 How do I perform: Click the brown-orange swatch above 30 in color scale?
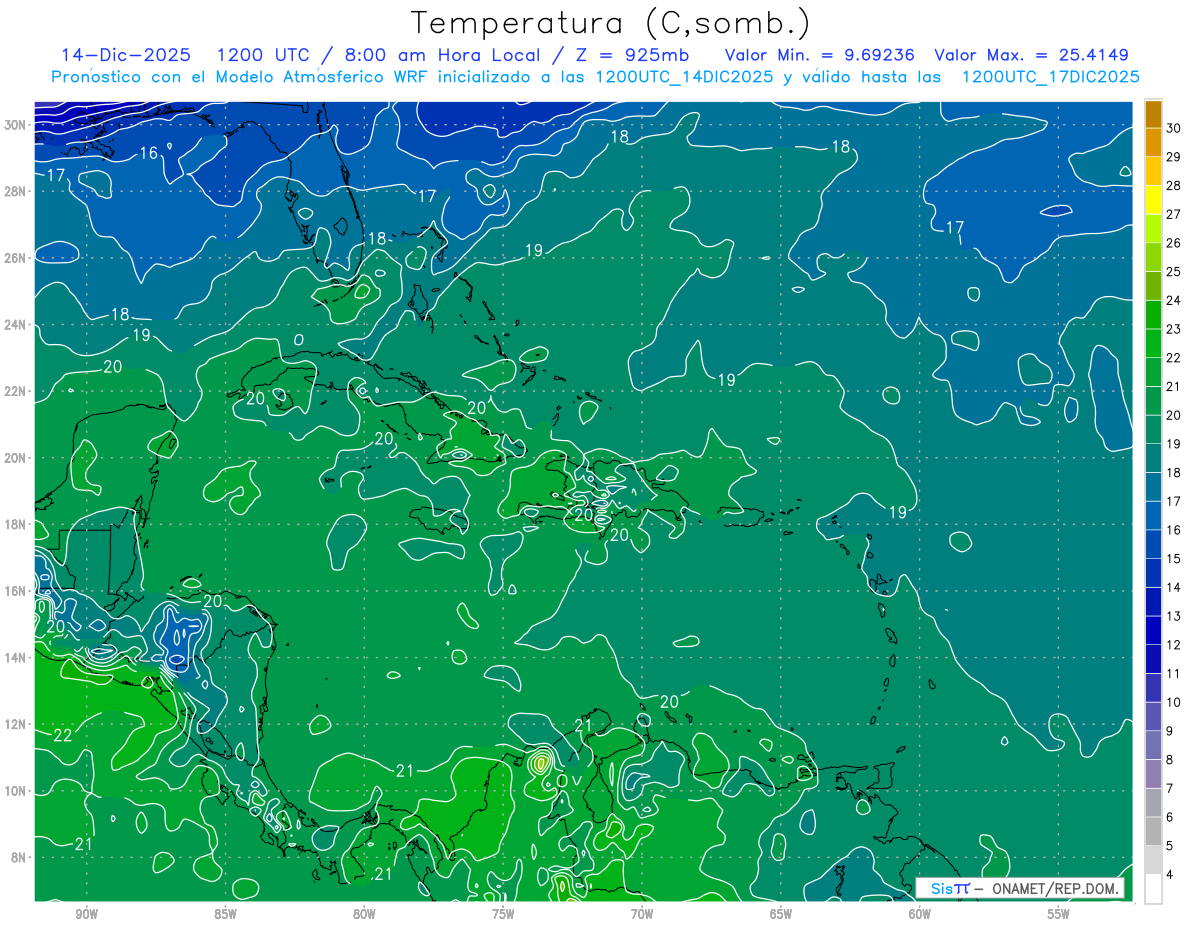(1153, 114)
